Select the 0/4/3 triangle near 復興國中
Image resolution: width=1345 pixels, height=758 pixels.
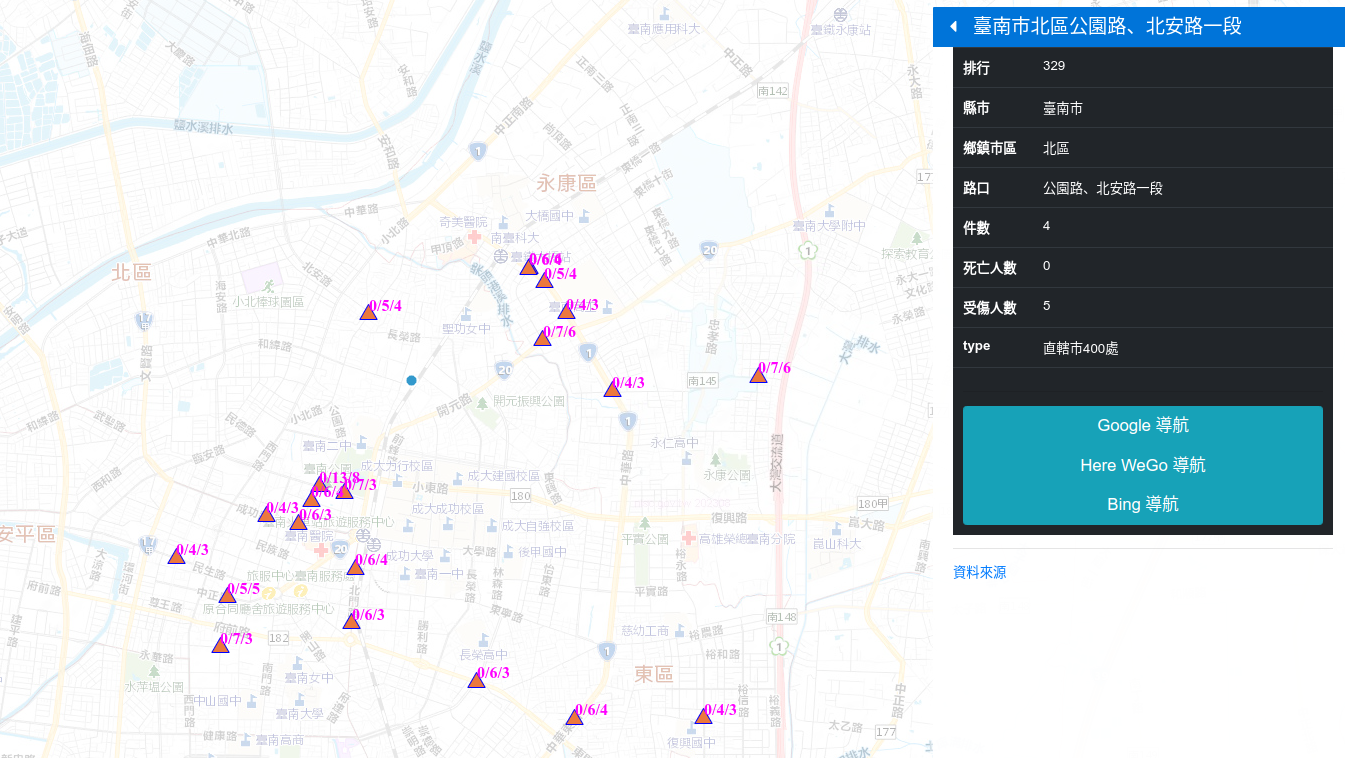tap(703, 716)
